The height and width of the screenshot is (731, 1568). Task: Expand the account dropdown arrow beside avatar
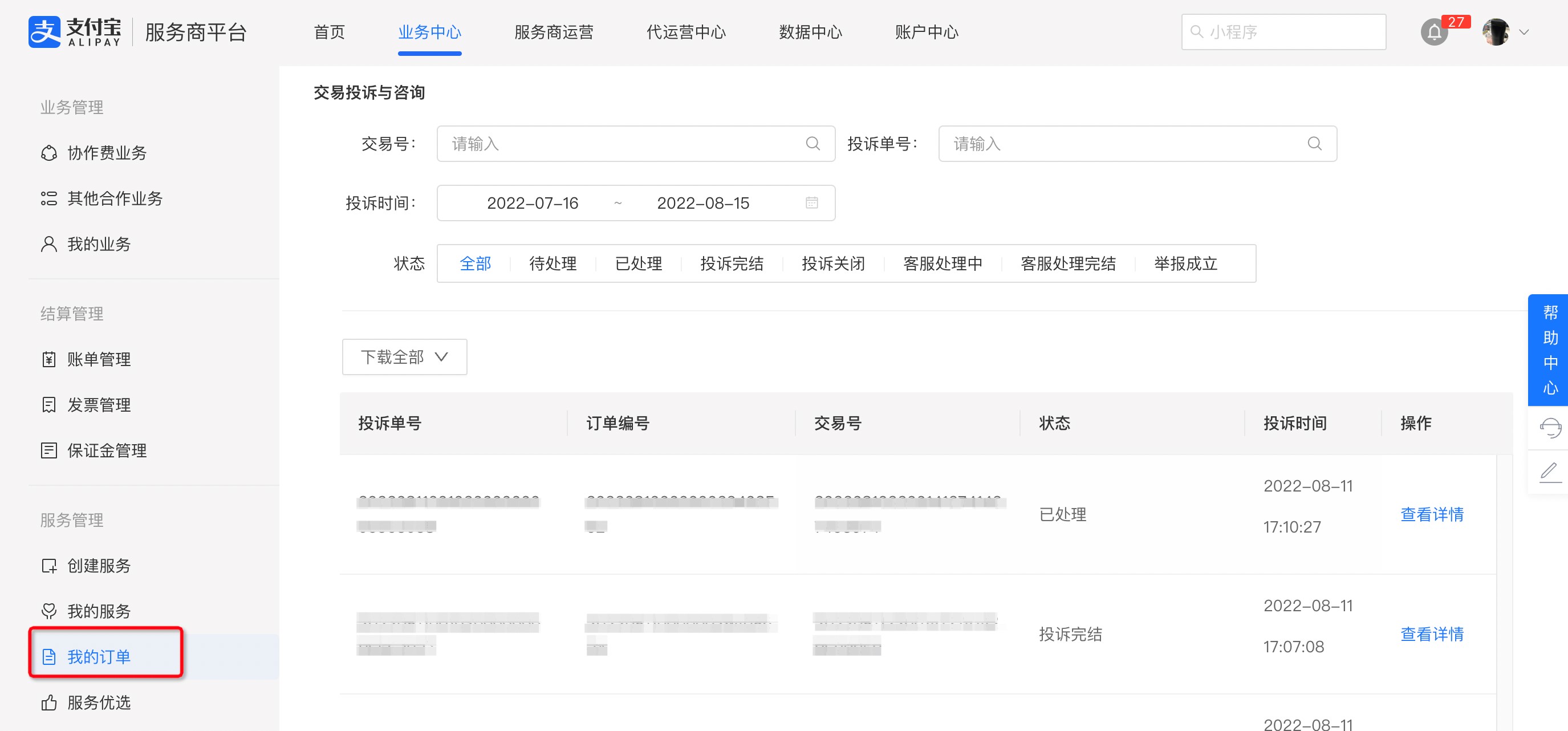coord(1524,33)
